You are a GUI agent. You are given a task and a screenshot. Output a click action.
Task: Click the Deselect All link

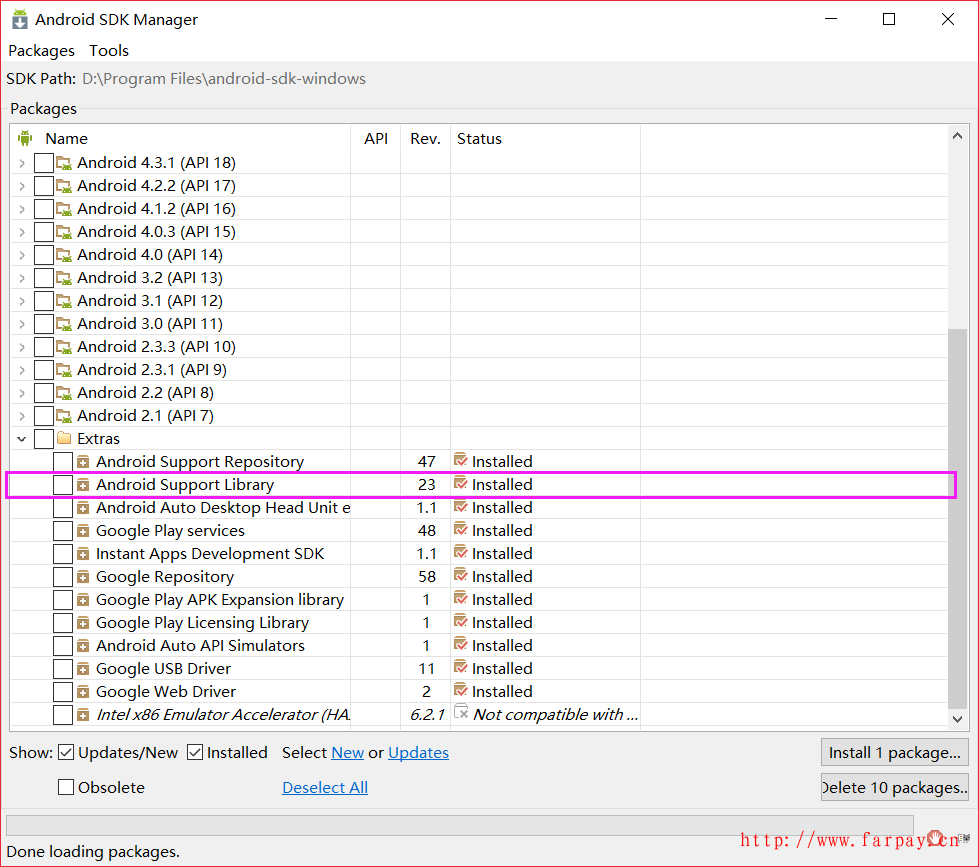[325, 788]
